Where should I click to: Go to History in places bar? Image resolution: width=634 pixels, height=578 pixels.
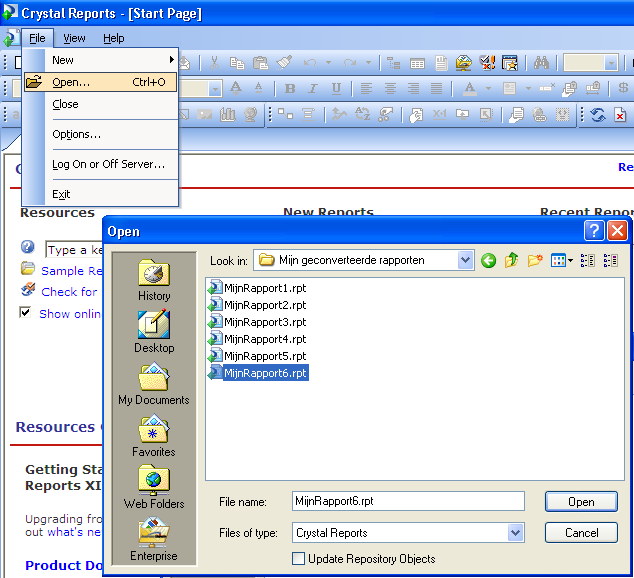click(x=154, y=281)
